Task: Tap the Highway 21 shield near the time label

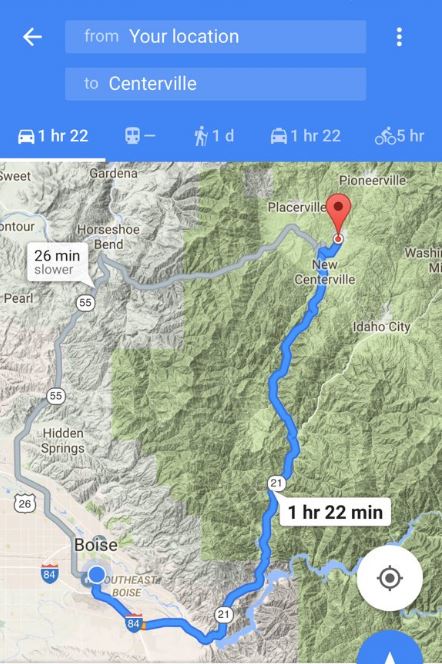Action: tap(276, 483)
